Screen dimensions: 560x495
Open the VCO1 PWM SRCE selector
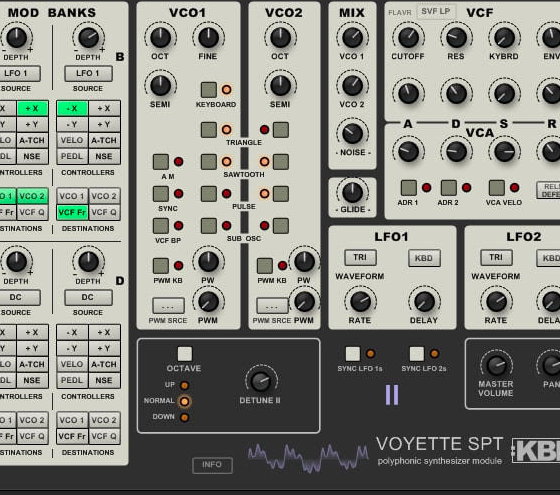point(168,306)
